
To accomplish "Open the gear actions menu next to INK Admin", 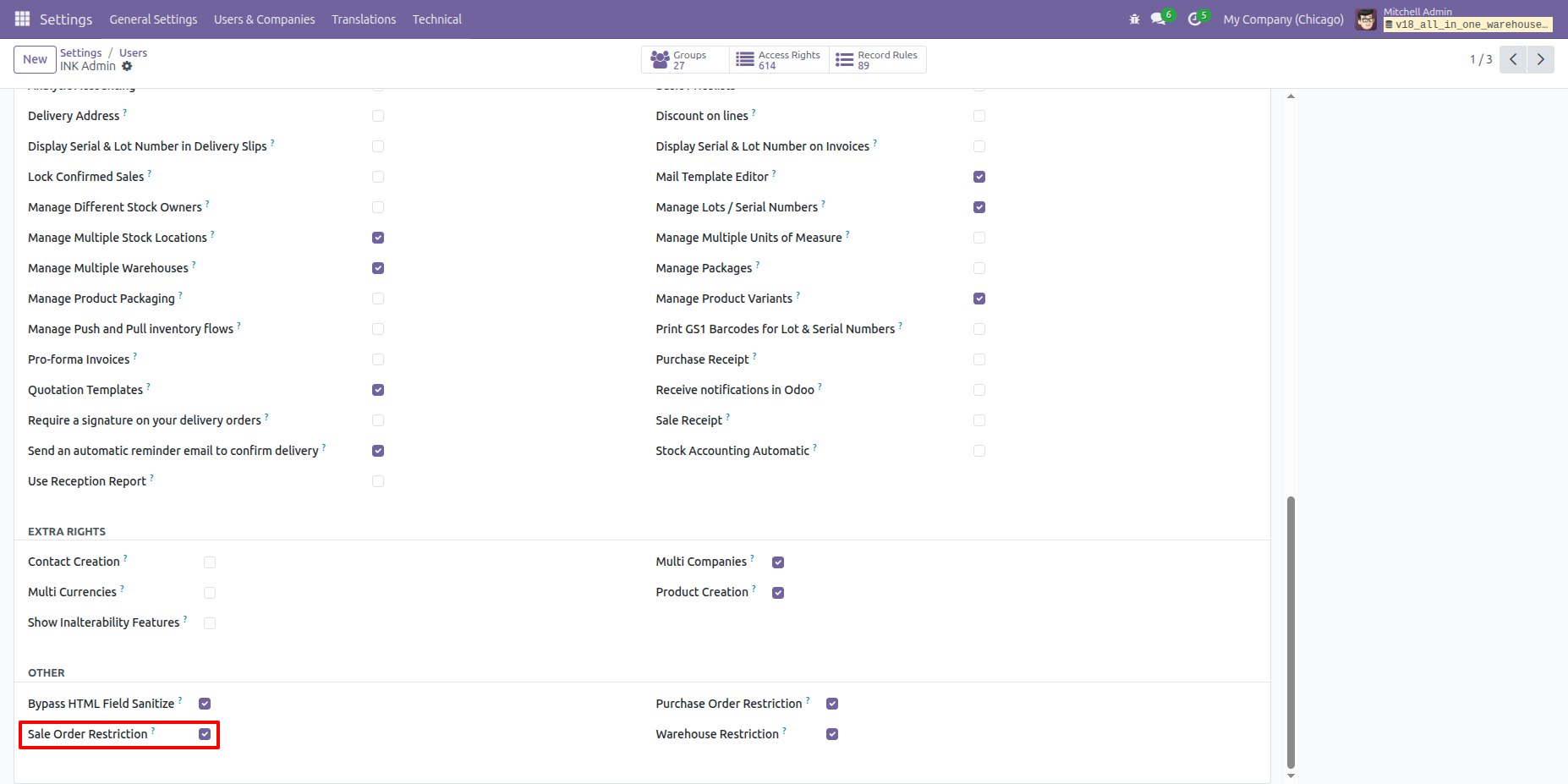I will click(x=127, y=66).
